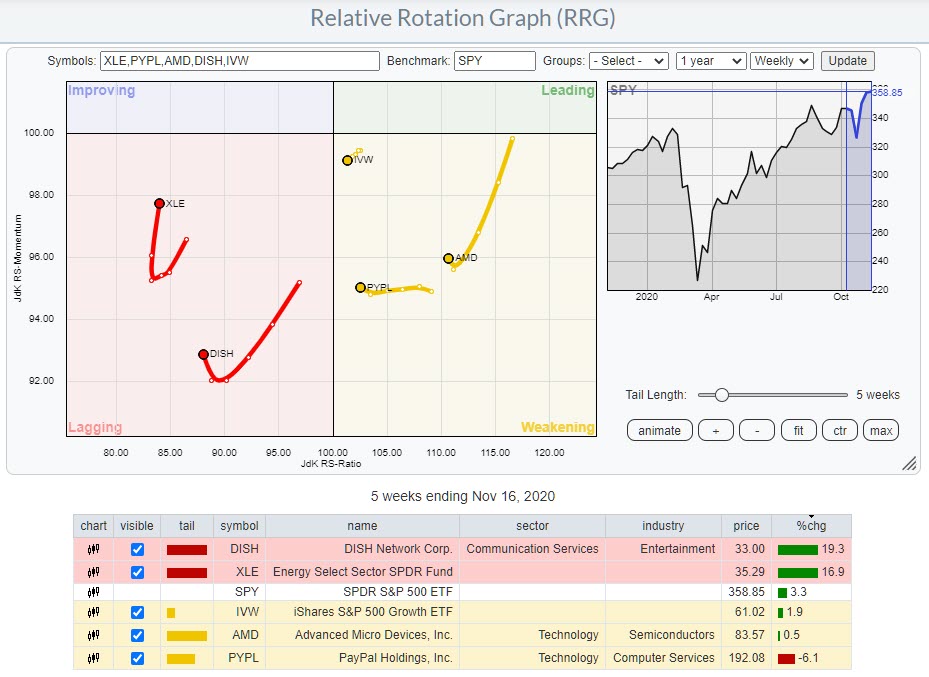929x677 pixels.
Task: Adjust the Tail Length slider
Action: coord(720,395)
